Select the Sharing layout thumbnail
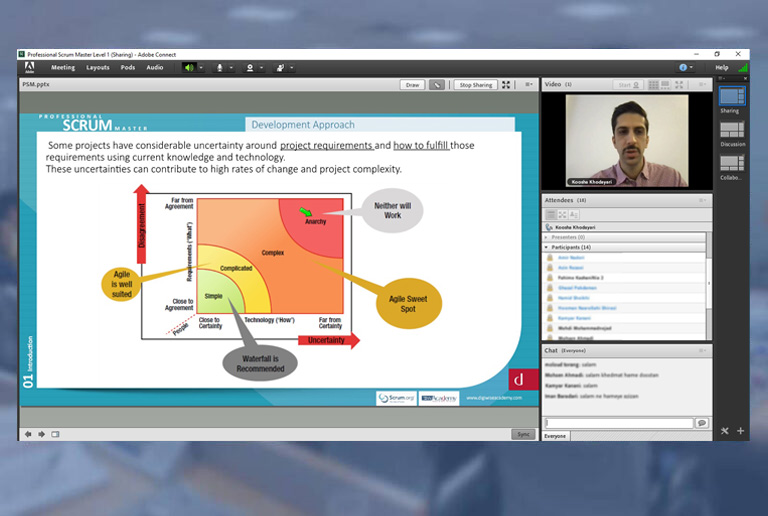This screenshot has width=768, height=516. (x=732, y=96)
